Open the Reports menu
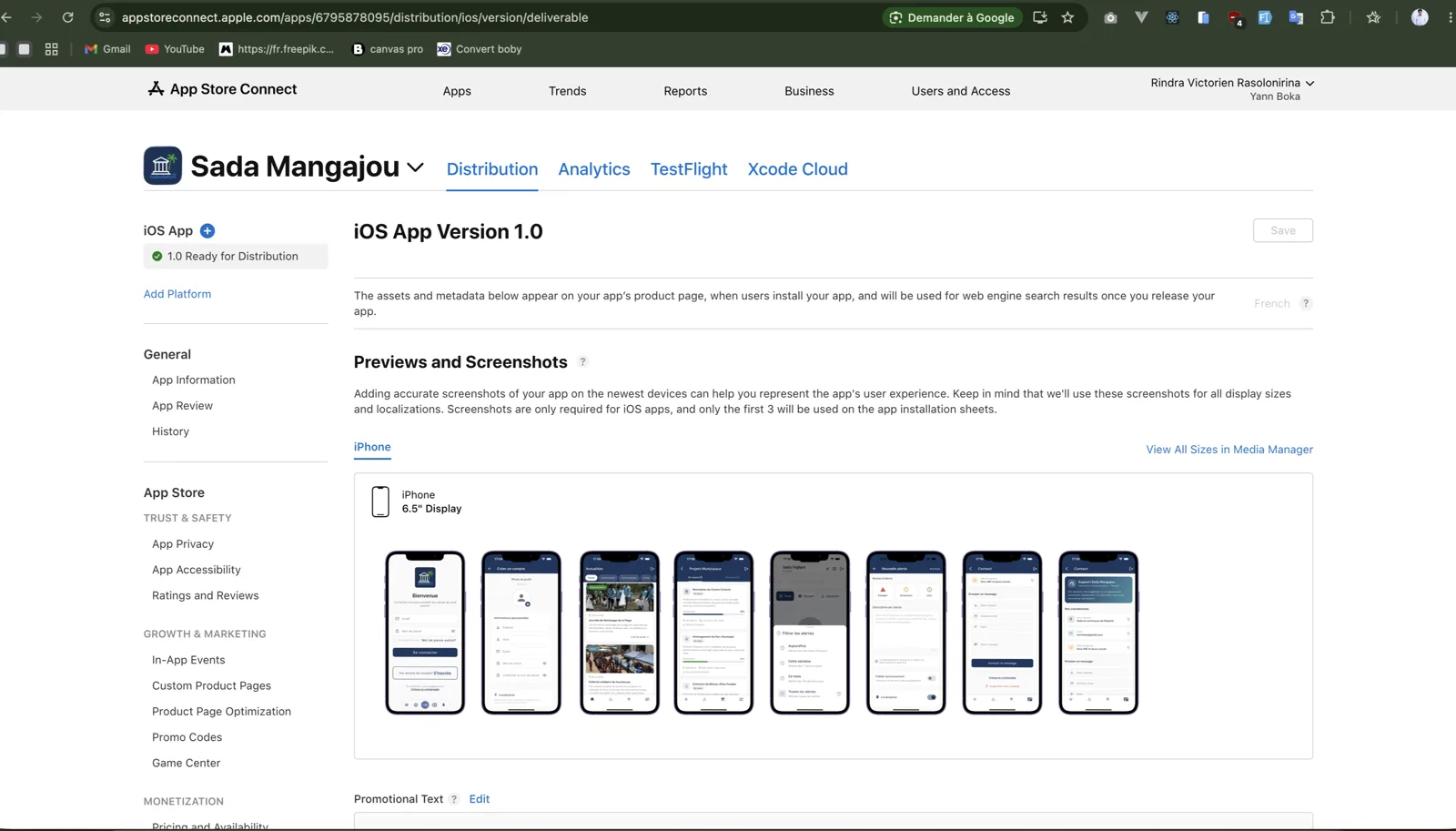Viewport: 1456px width, 831px height. 685,91
